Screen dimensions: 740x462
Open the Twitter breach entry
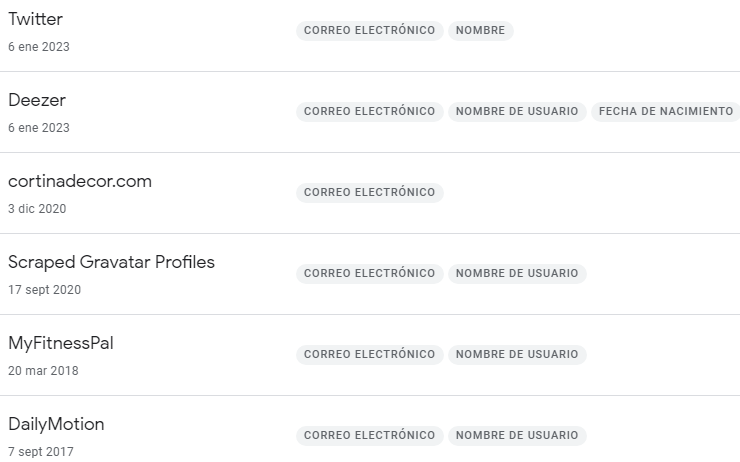pos(35,20)
